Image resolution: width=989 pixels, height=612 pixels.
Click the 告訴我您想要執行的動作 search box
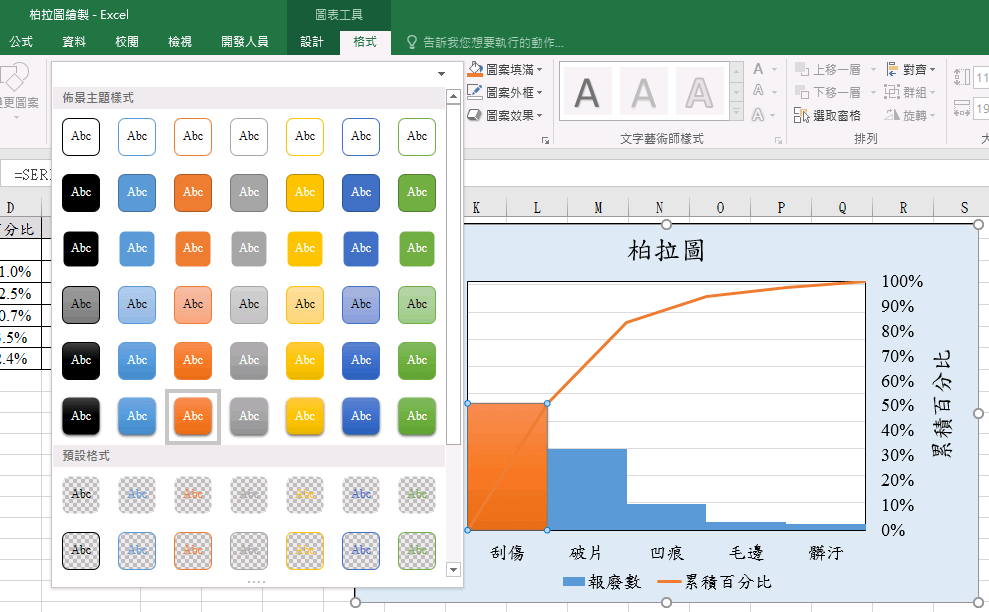tap(492, 42)
